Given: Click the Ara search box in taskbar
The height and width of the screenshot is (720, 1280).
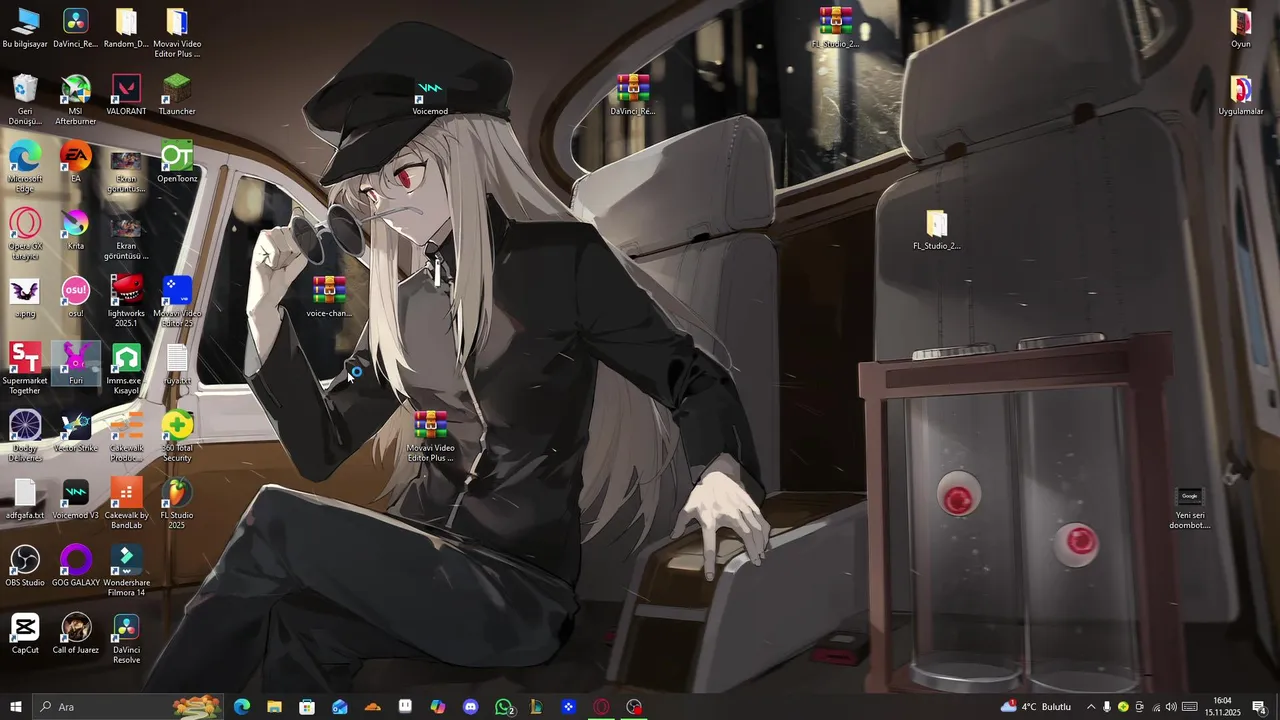Looking at the screenshot, I should click(128, 707).
